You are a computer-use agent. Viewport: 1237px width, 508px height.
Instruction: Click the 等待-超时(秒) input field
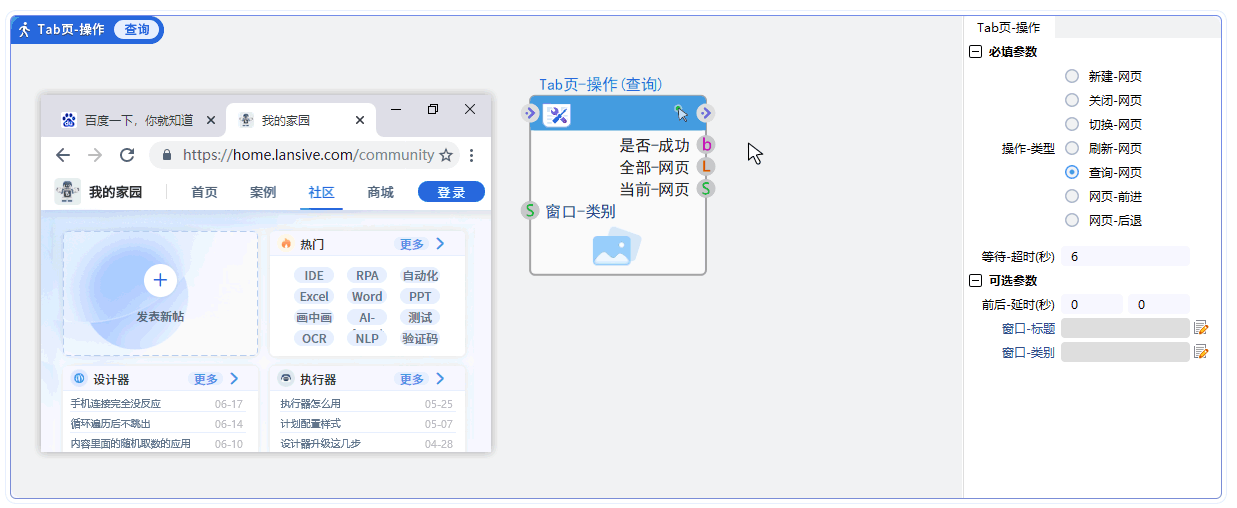click(1126, 257)
